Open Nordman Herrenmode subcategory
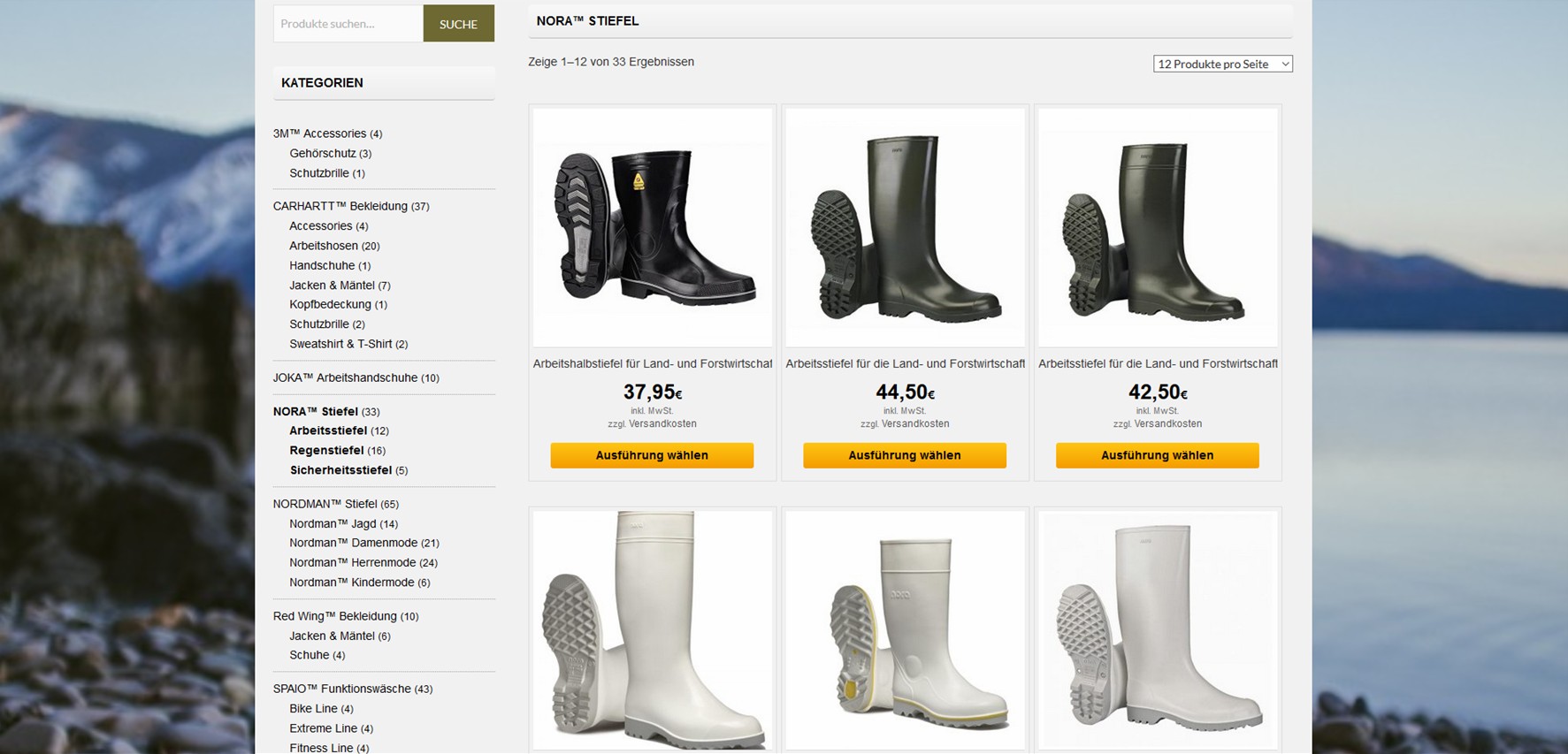Image resolution: width=1568 pixels, height=754 pixels. (x=352, y=562)
